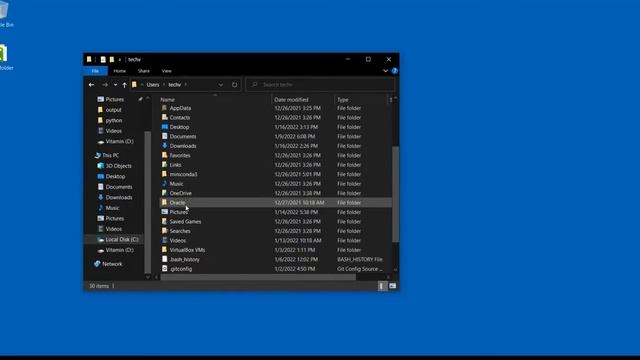The height and width of the screenshot is (360, 640).
Task: Select Music folder in file list
Action: click(176, 184)
